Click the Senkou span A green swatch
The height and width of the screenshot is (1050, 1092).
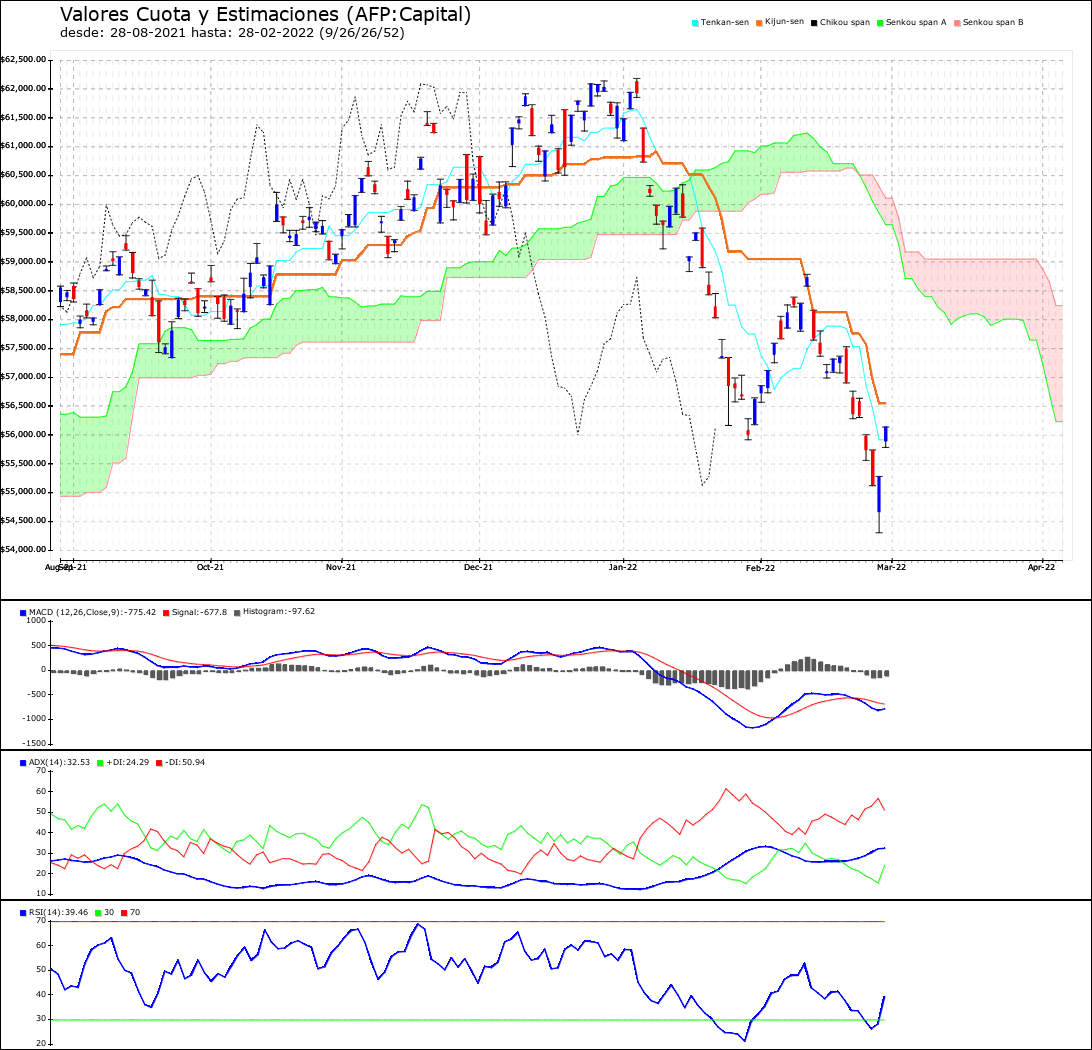(x=880, y=23)
